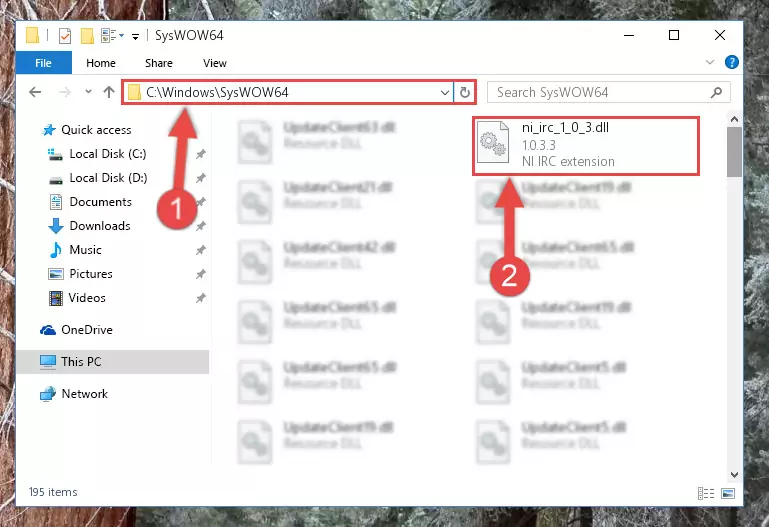
Task: Go forward with the Forward arrow
Action: 64,92
